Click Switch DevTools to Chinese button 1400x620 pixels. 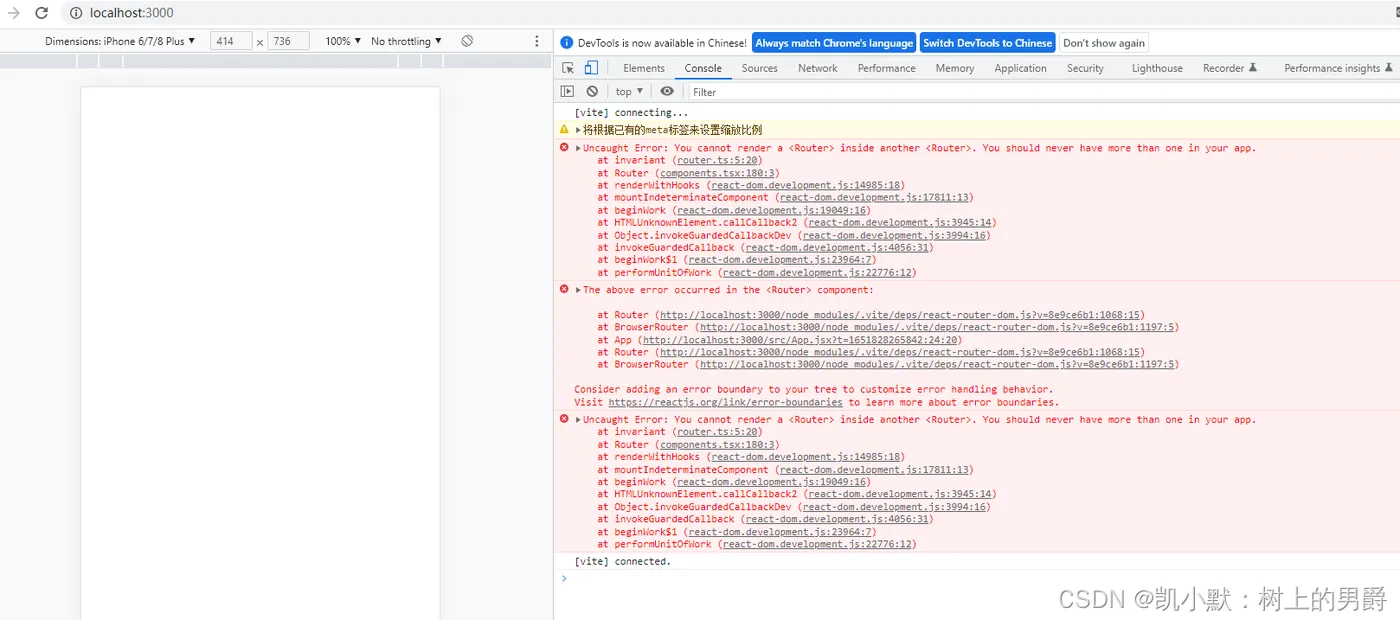click(x=987, y=43)
